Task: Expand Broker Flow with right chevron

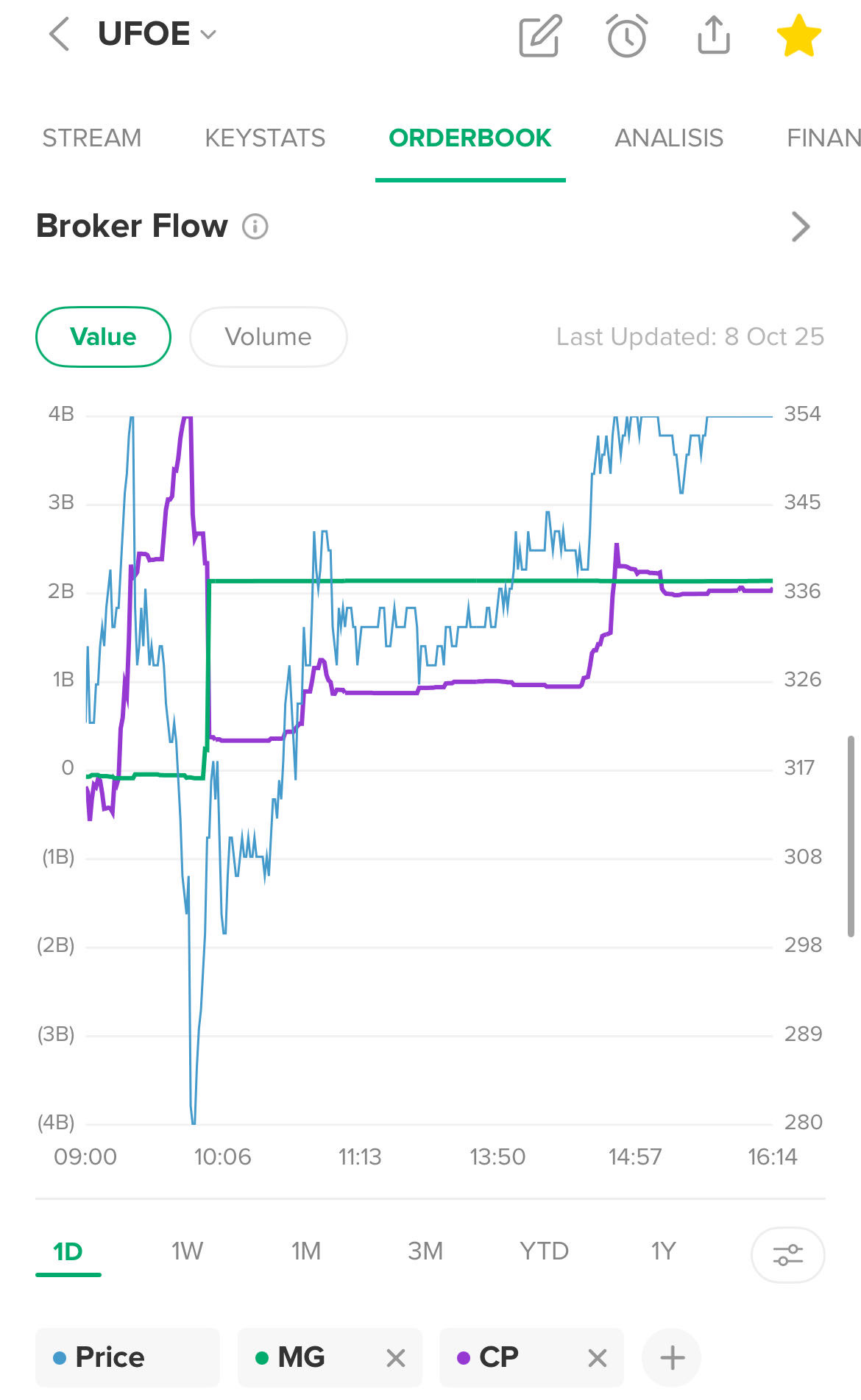Action: (800, 227)
